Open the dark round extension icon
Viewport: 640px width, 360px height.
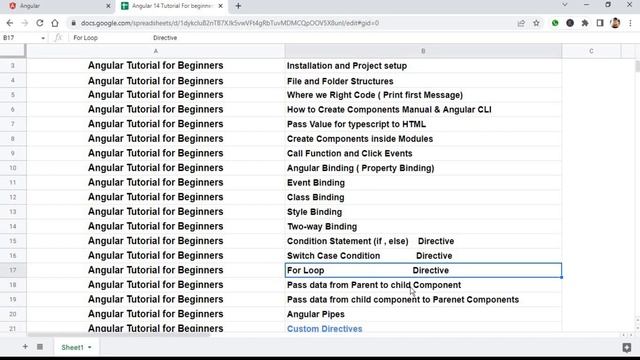click(570, 23)
